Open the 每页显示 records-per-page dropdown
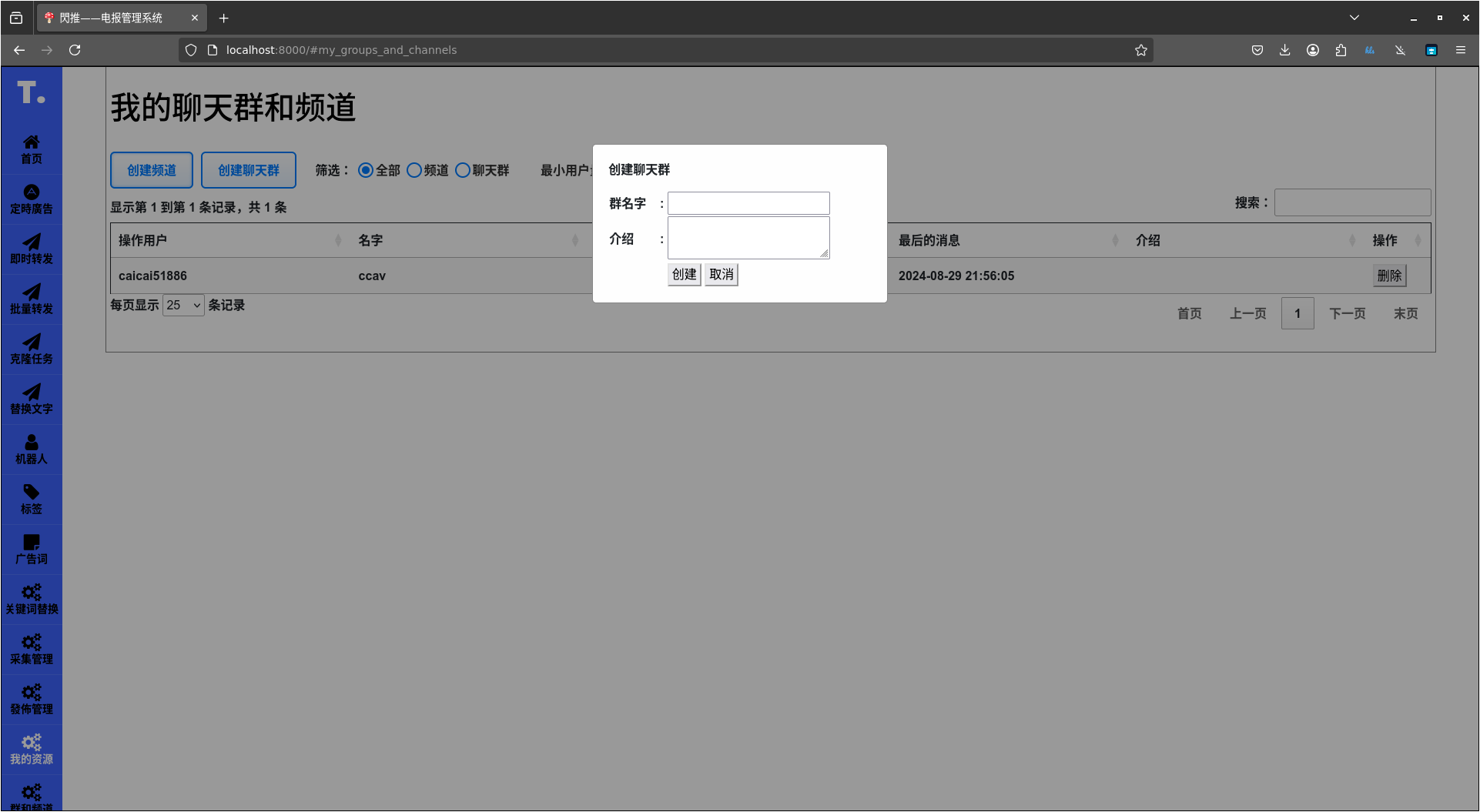This screenshot has width=1480, height=812. (x=183, y=306)
